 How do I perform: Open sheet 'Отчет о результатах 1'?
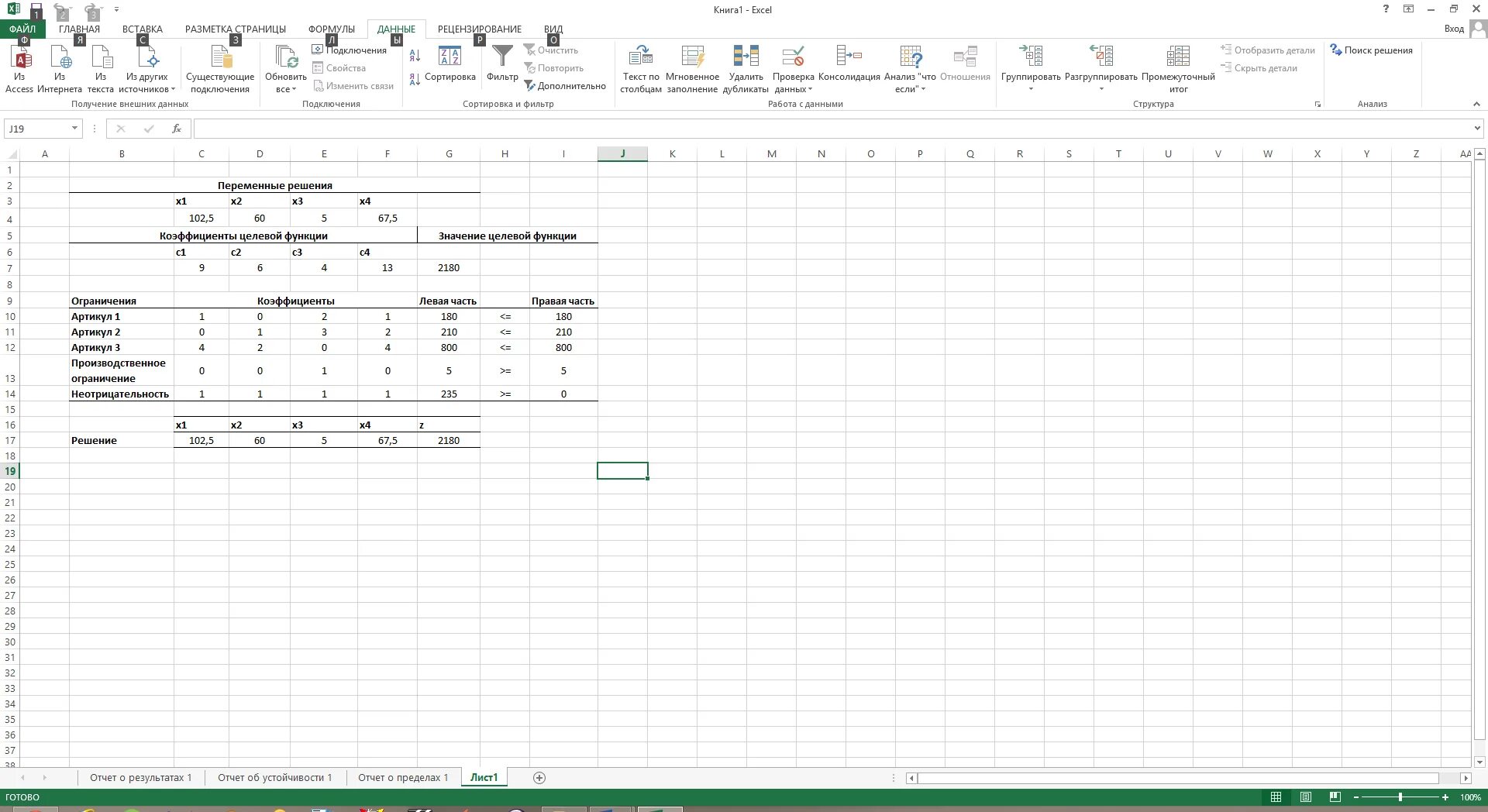(x=140, y=778)
